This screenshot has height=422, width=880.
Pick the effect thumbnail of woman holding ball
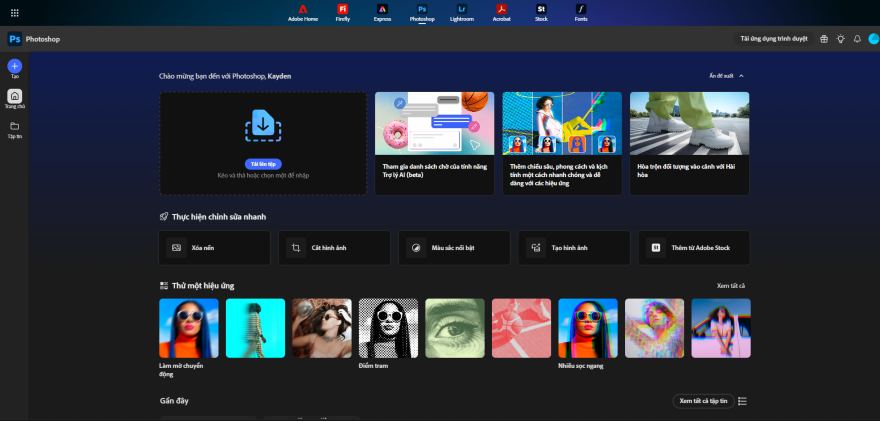(322, 328)
